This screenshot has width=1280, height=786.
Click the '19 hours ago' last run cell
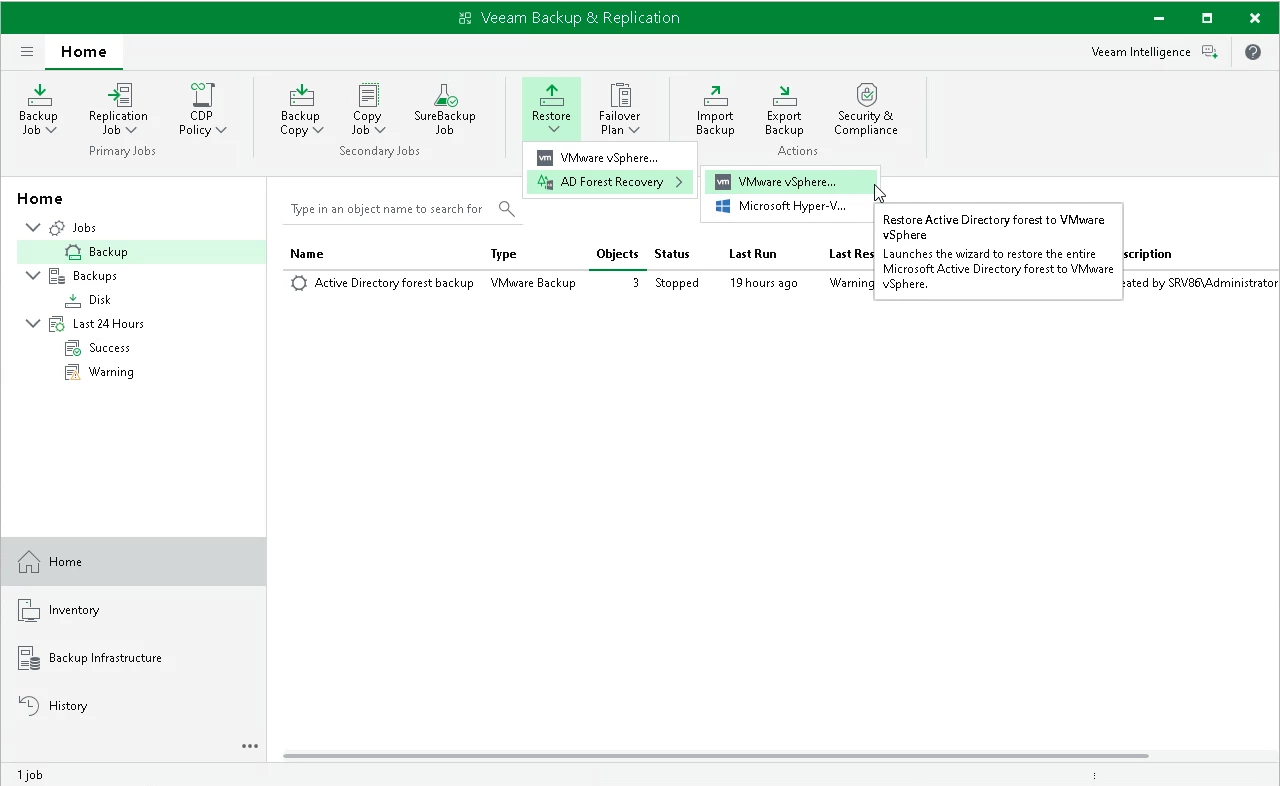pyautogui.click(x=763, y=283)
